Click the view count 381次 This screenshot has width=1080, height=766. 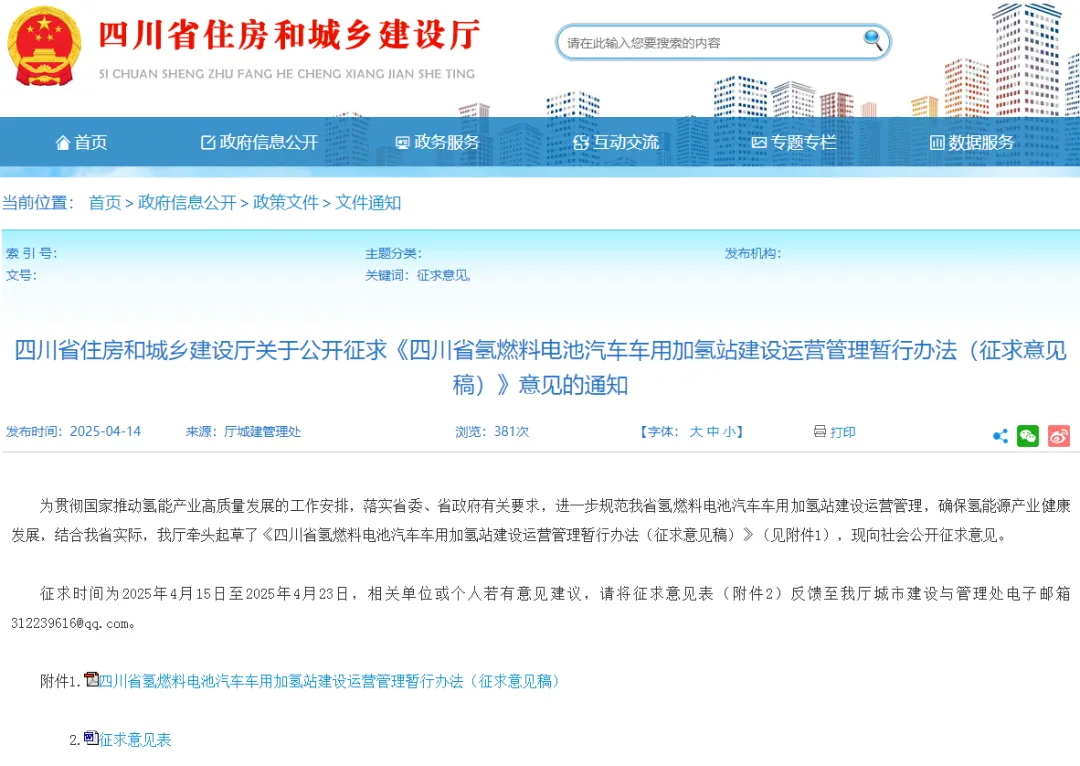point(511,431)
